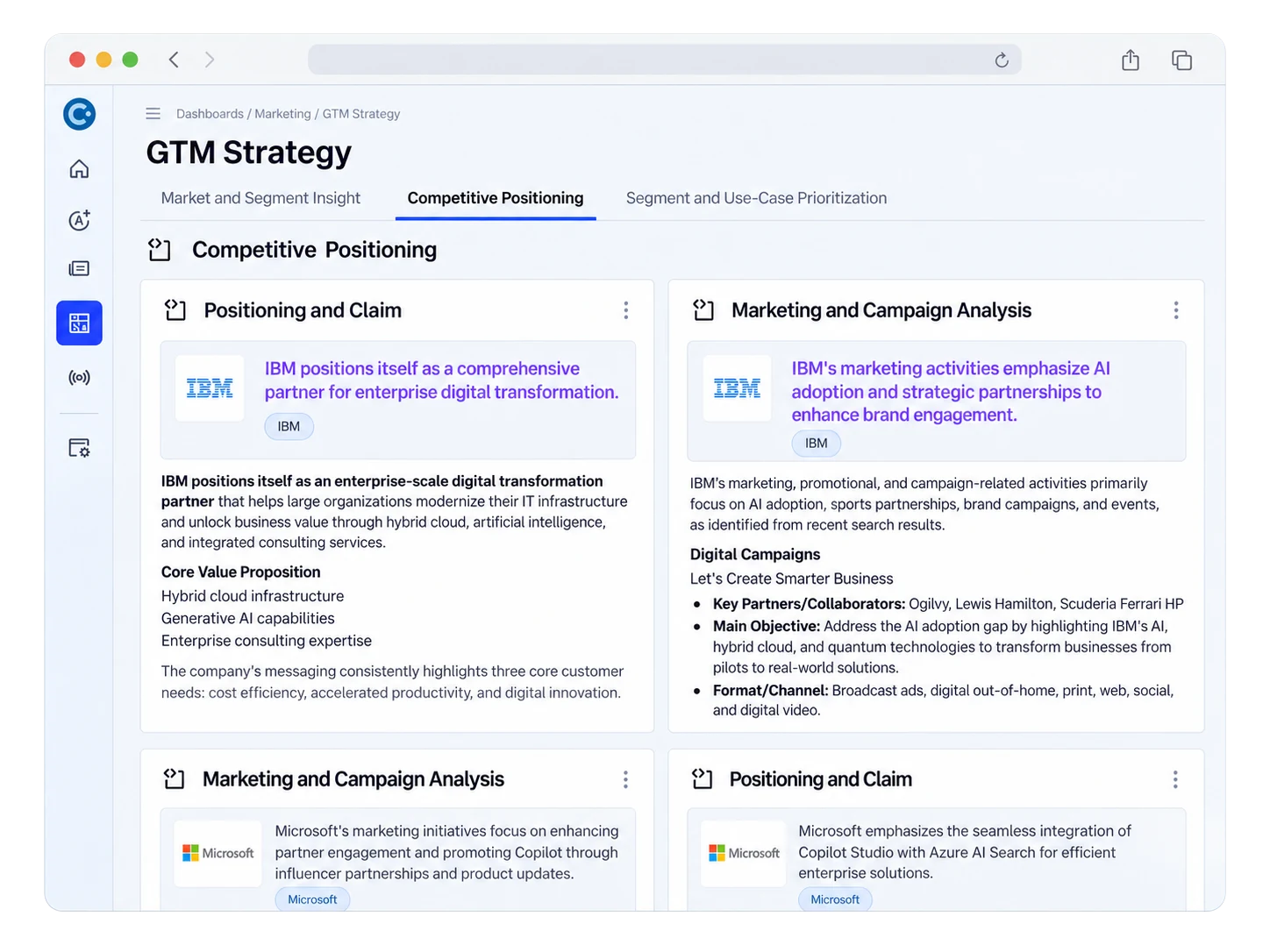
Task: Go forward with the browser forward arrow
Action: [210, 60]
